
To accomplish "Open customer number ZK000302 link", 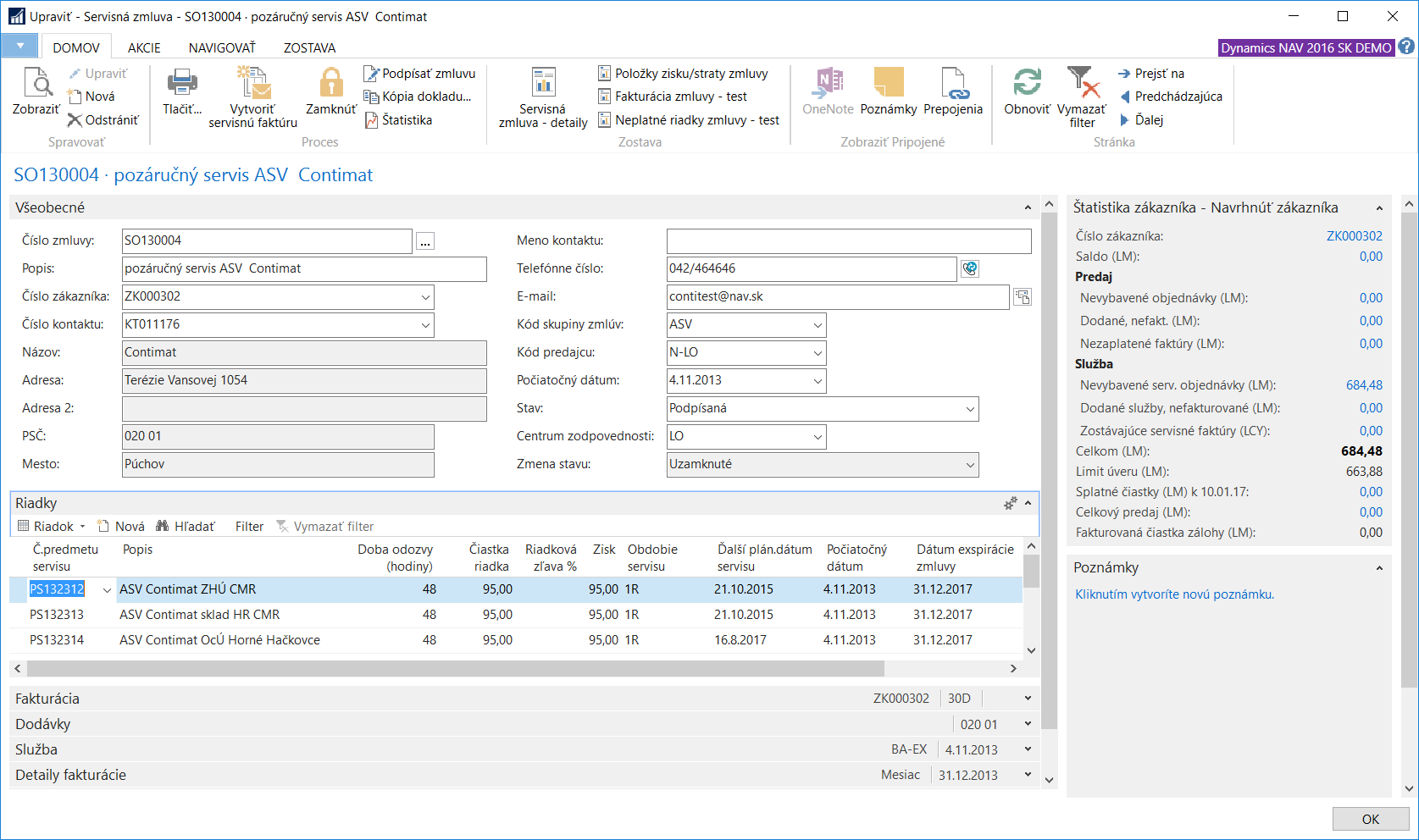I will (1354, 236).
